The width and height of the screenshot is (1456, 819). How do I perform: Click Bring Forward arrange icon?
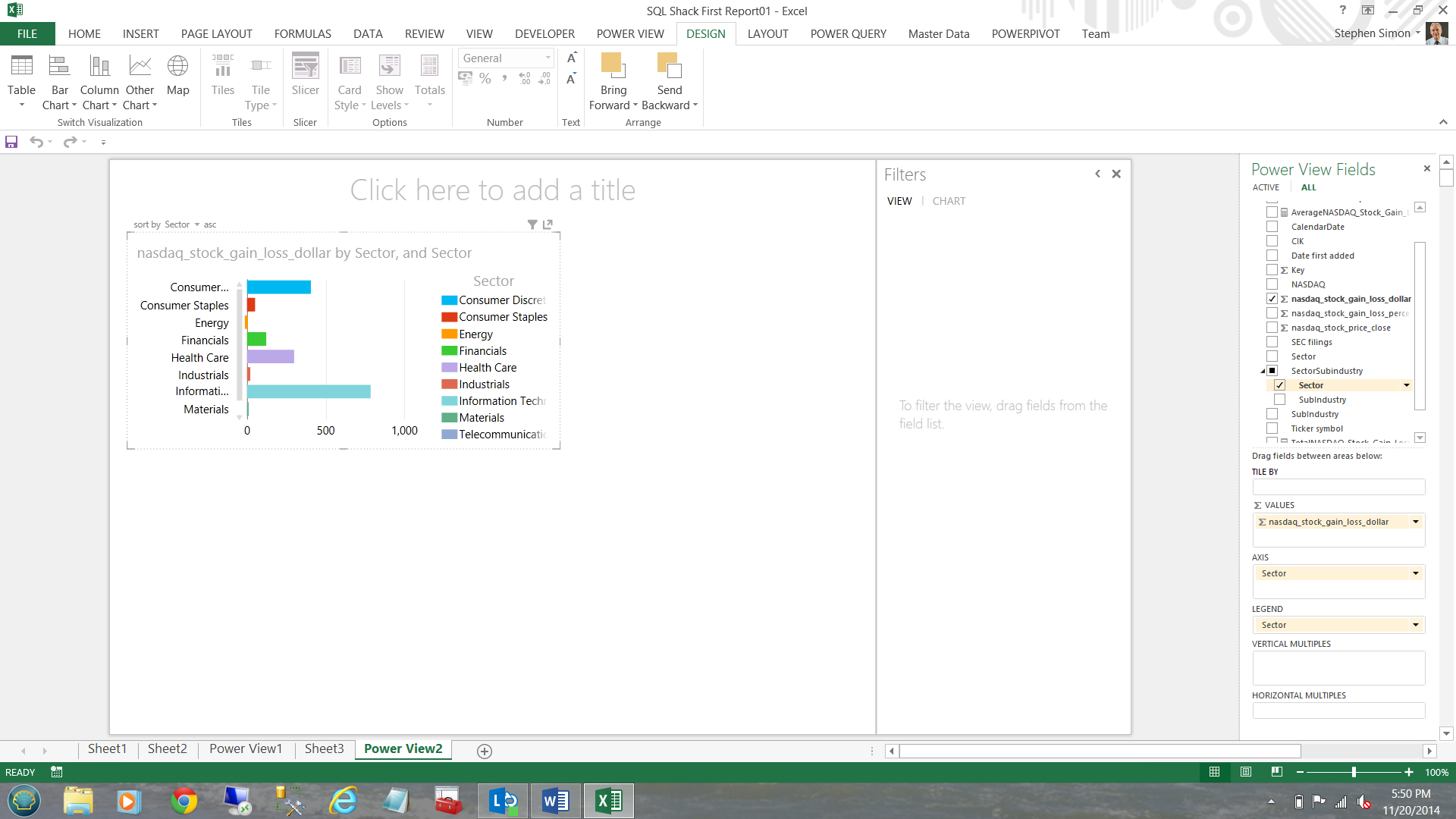[613, 67]
